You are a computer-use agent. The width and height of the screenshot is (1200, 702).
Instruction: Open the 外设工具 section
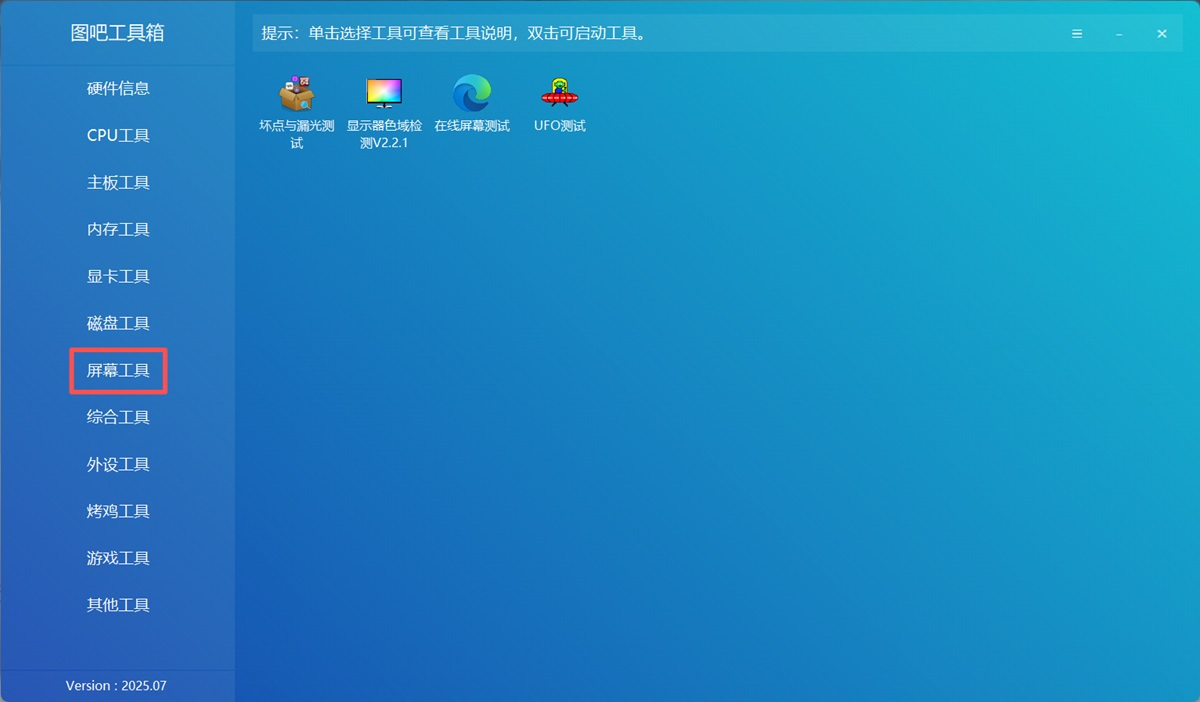click(117, 464)
